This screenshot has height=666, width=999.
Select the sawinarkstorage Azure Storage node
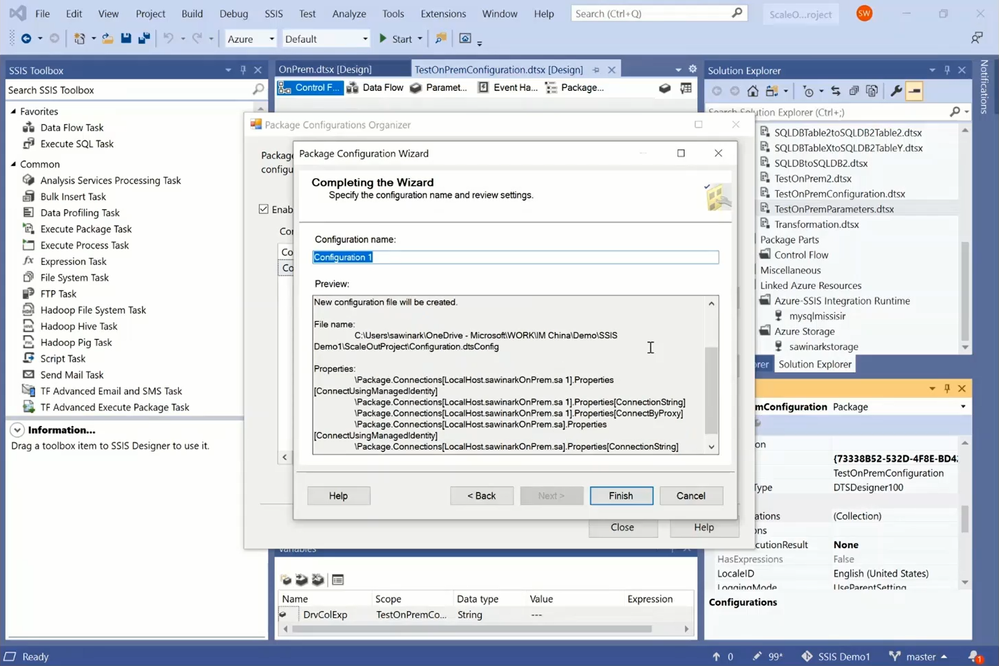tap(823, 347)
